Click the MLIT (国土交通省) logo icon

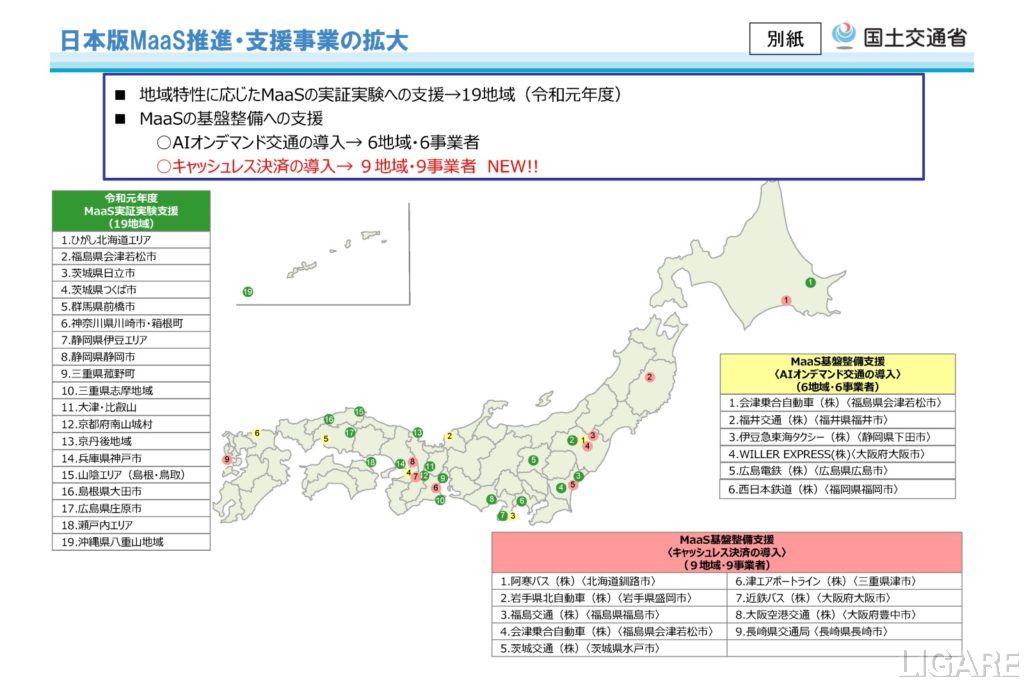click(845, 37)
